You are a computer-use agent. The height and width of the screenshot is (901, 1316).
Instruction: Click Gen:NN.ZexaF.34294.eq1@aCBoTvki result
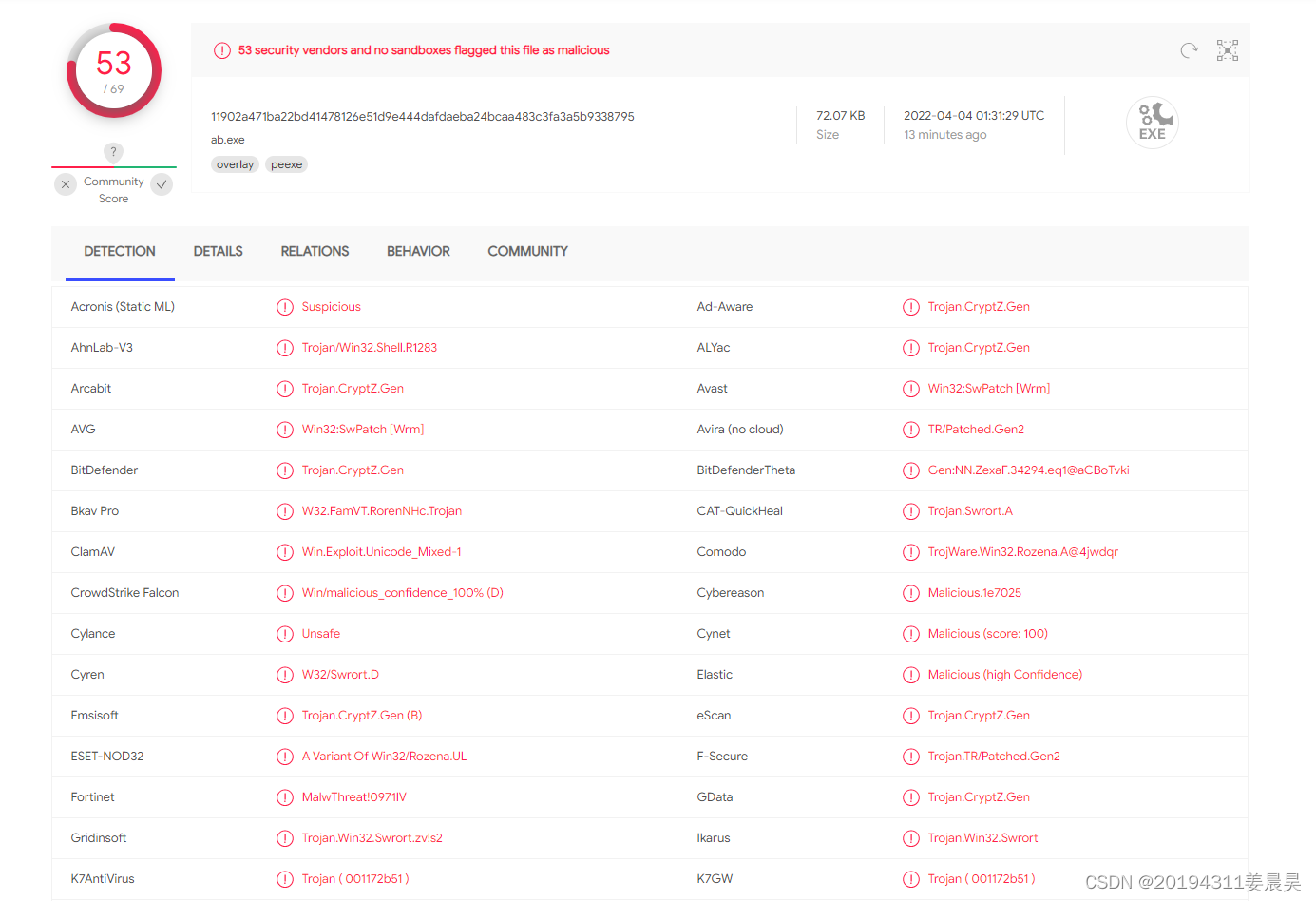(x=1029, y=470)
